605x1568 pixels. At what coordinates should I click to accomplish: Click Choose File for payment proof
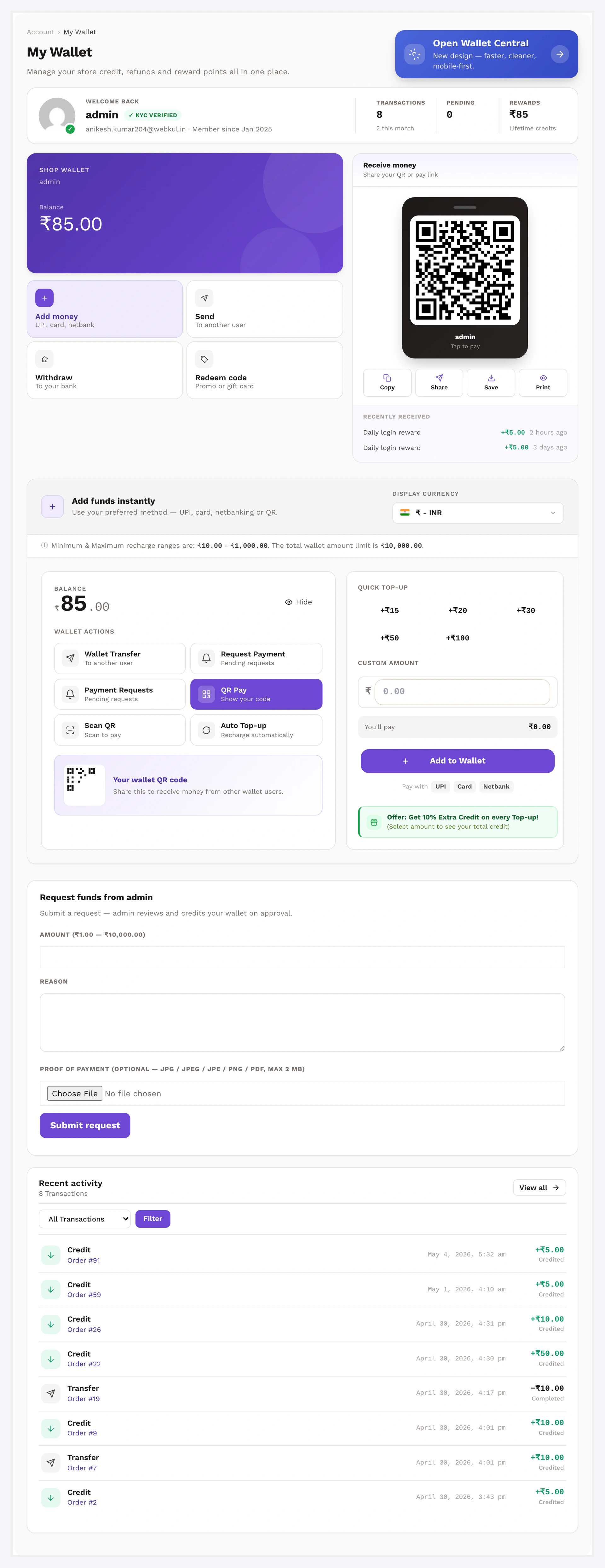click(75, 1093)
